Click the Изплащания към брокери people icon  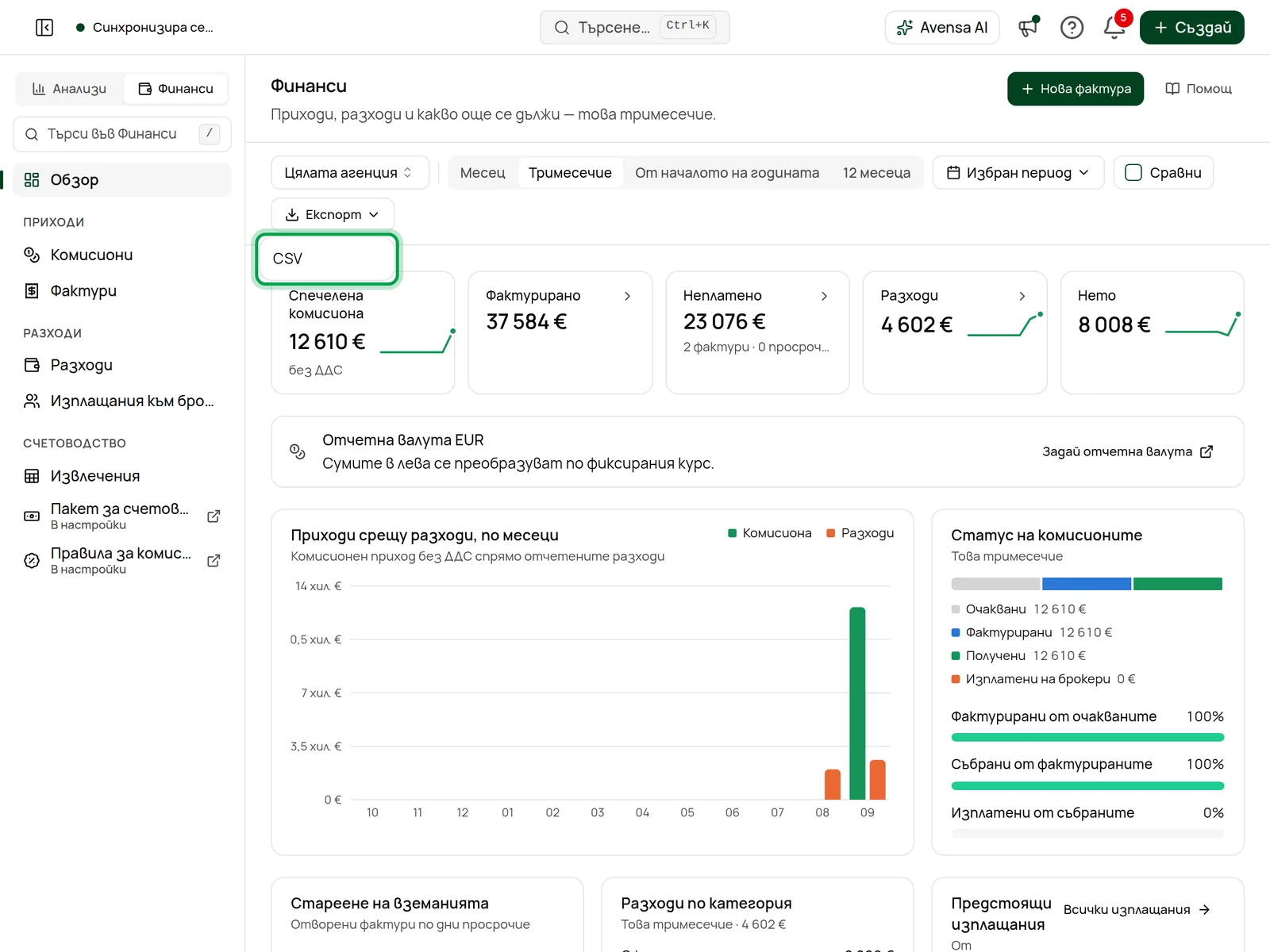(32, 401)
